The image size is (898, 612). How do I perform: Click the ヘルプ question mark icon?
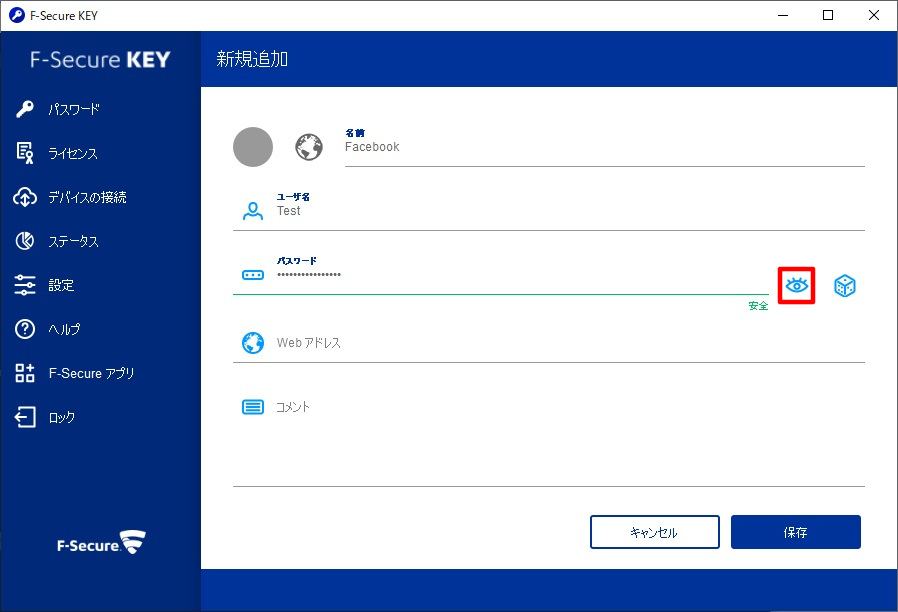26,329
